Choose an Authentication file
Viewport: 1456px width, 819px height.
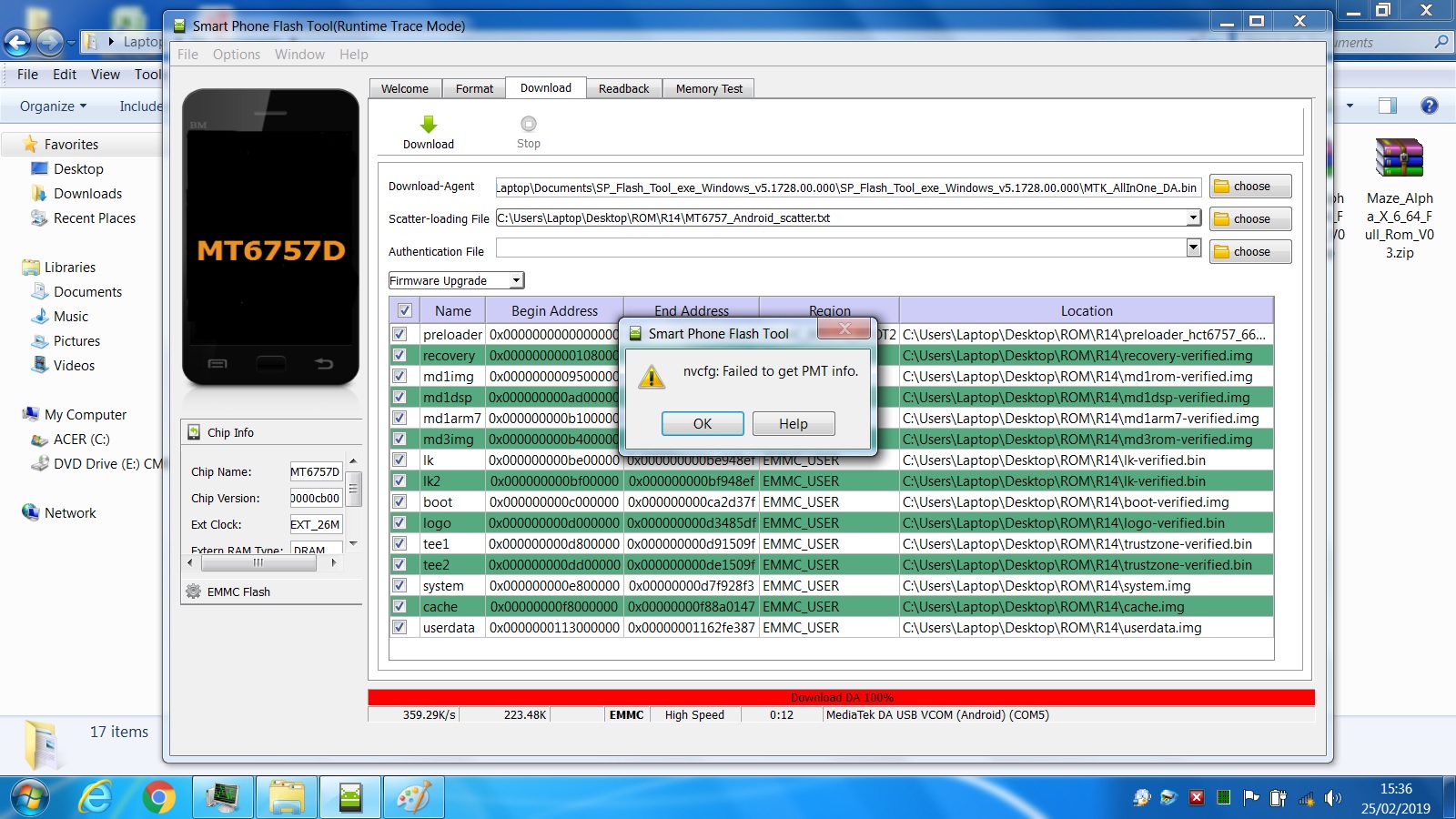[x=1250, y=252]
